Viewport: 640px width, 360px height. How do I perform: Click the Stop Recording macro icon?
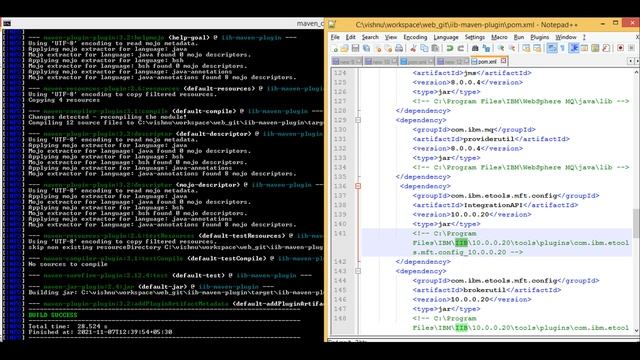(631, 48)
